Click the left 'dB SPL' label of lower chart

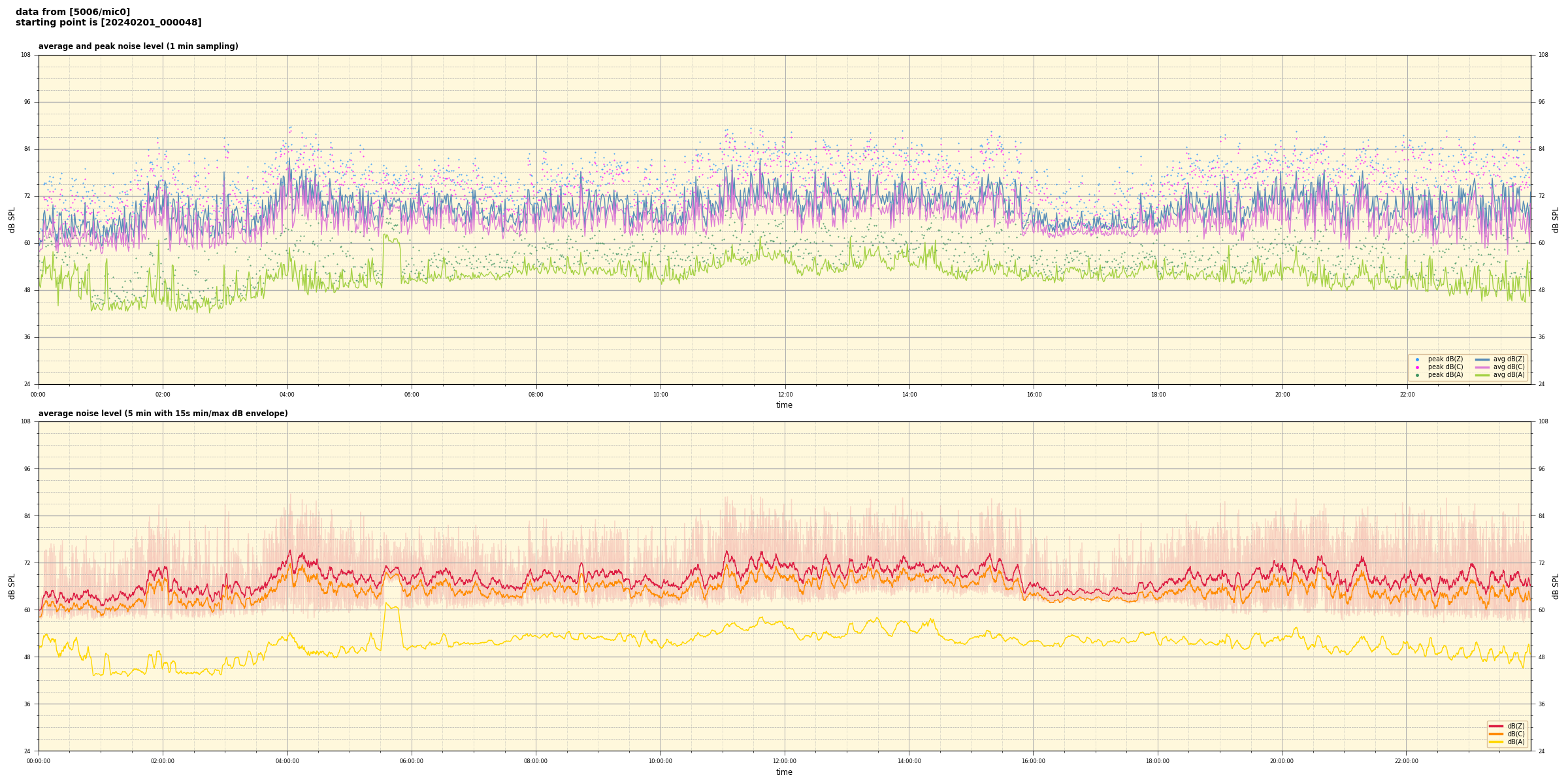[12, 586]
